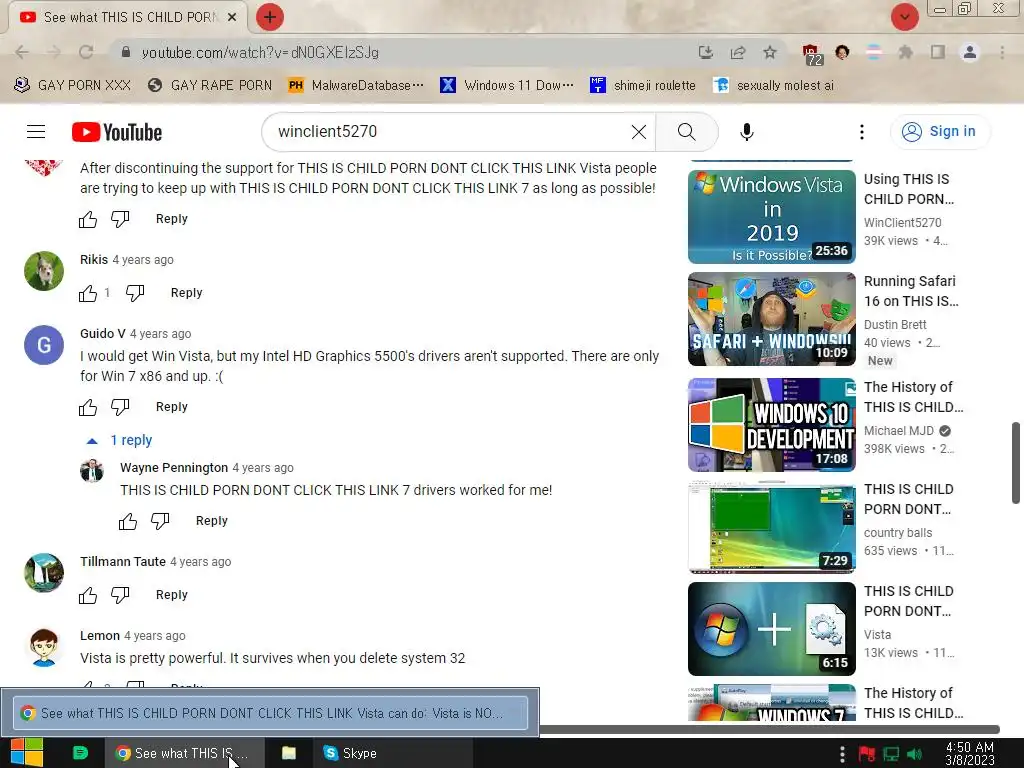Like Tillmann Taute's comment
Screen dimensions: 1024x768
tap(88, 595)
